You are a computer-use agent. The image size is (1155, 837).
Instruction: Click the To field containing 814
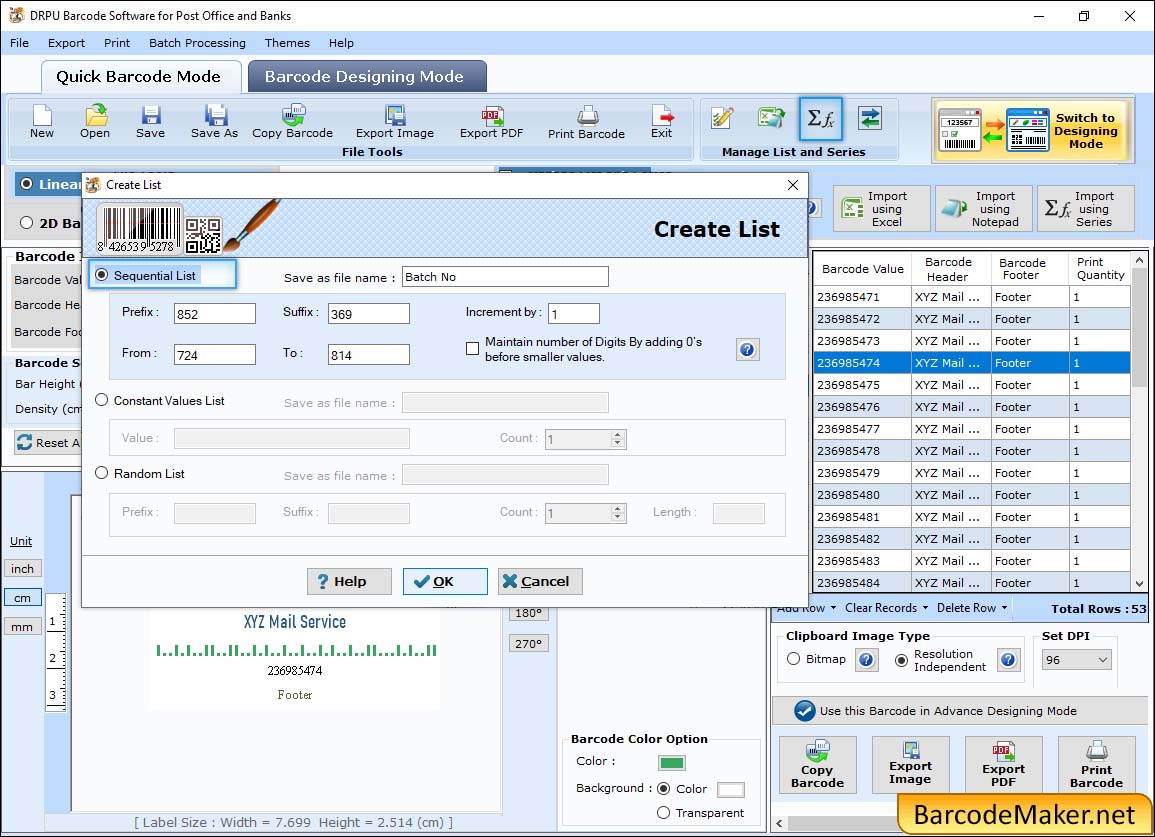pyautogui.click(x=369, y=355)
